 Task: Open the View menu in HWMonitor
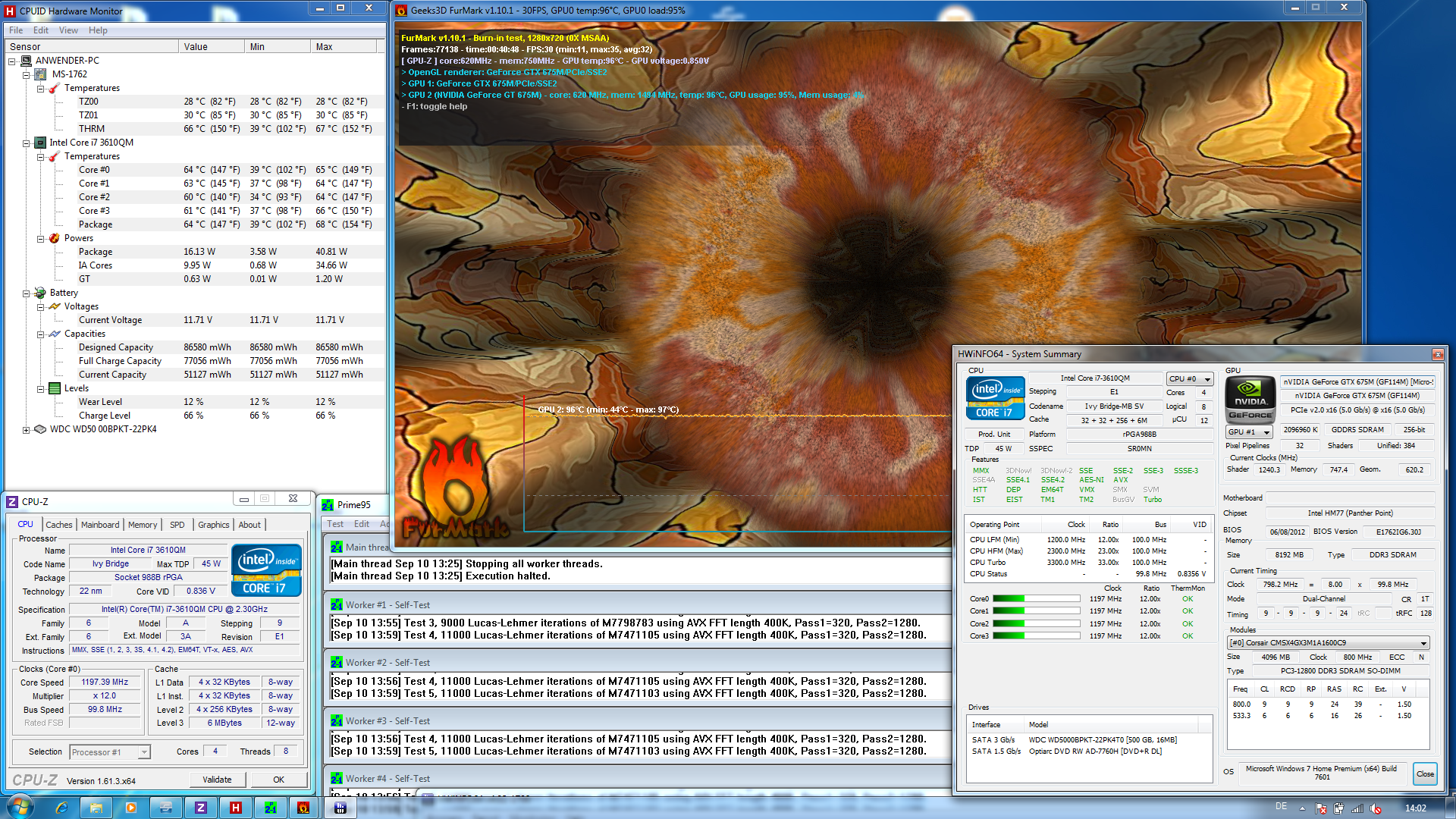coord(68,30)
